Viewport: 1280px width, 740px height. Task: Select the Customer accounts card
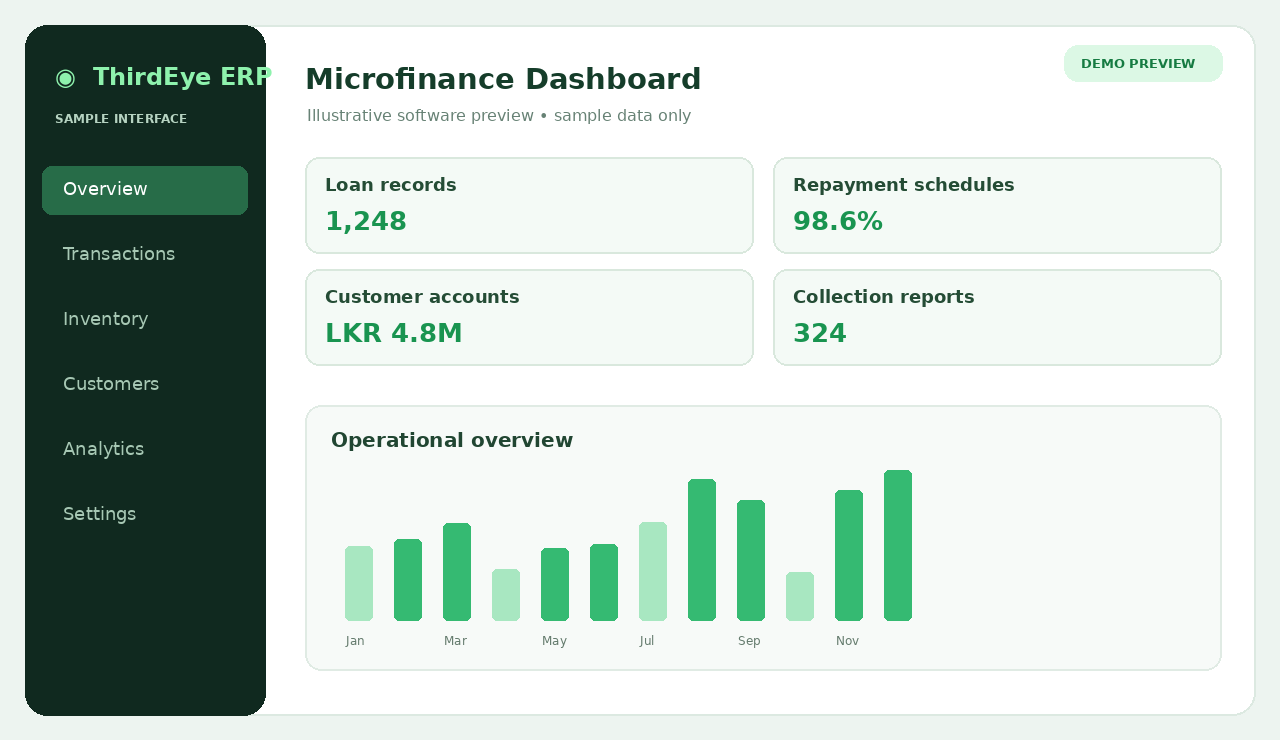(x=529, y=317)
